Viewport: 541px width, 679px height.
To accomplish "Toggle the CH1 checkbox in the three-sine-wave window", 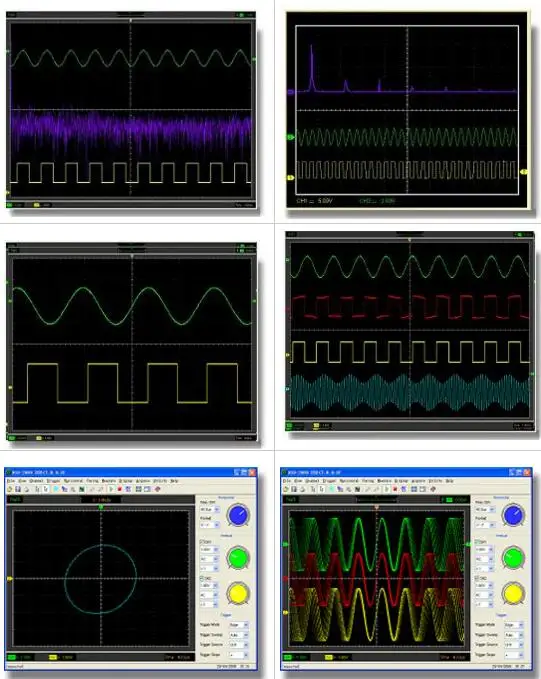I will tap(477, 542).
